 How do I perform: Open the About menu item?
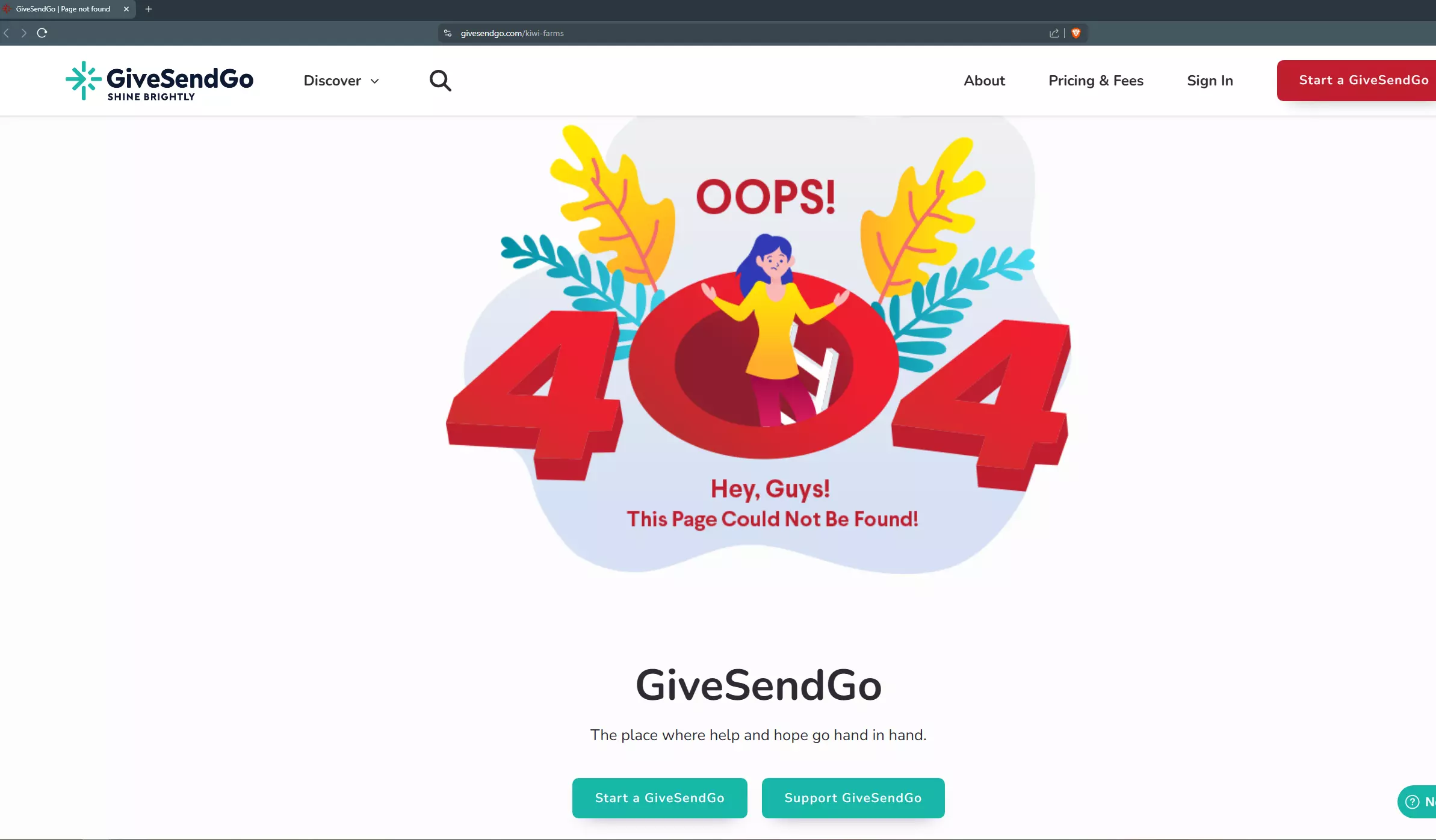click(x=984, y=81)
